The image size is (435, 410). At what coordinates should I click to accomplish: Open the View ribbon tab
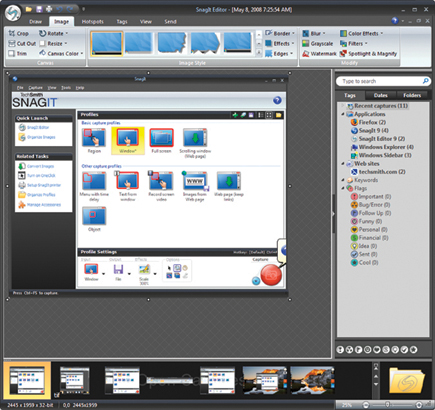pyautogui.click(x=146, y=22)
